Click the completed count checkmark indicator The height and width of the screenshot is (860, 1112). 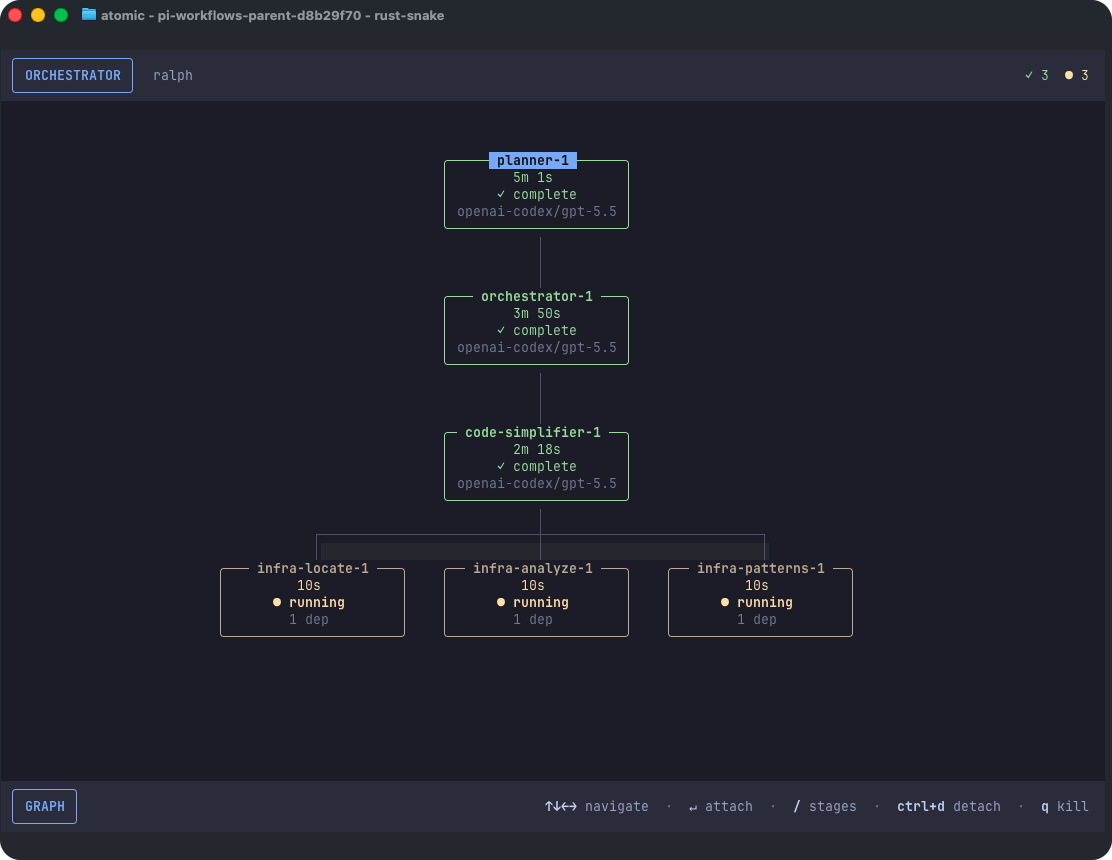click(x=1036, y=75)
